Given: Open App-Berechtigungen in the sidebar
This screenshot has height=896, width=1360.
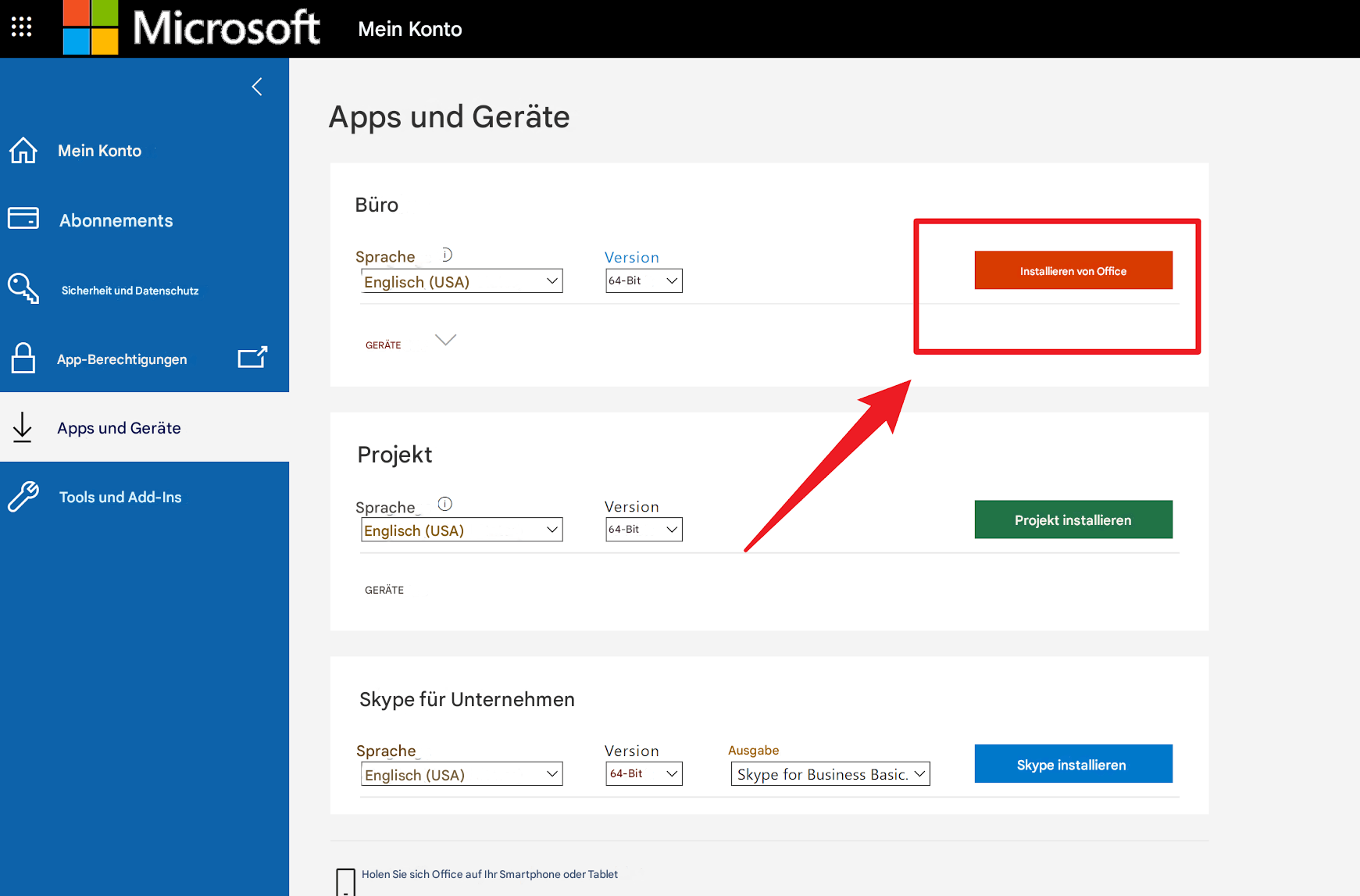Looking at the screenshot, I should tap(122, 359).
